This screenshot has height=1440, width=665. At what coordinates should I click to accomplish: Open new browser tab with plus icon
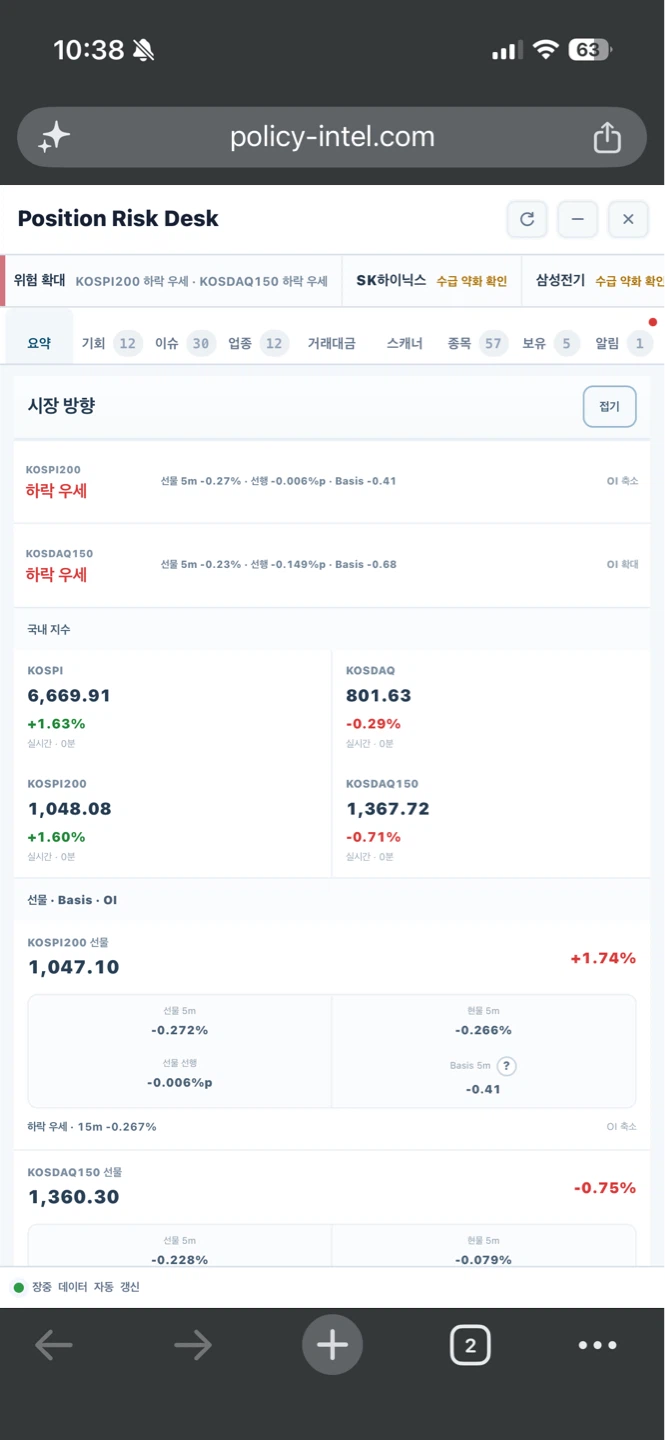(x=332, y=1345)
